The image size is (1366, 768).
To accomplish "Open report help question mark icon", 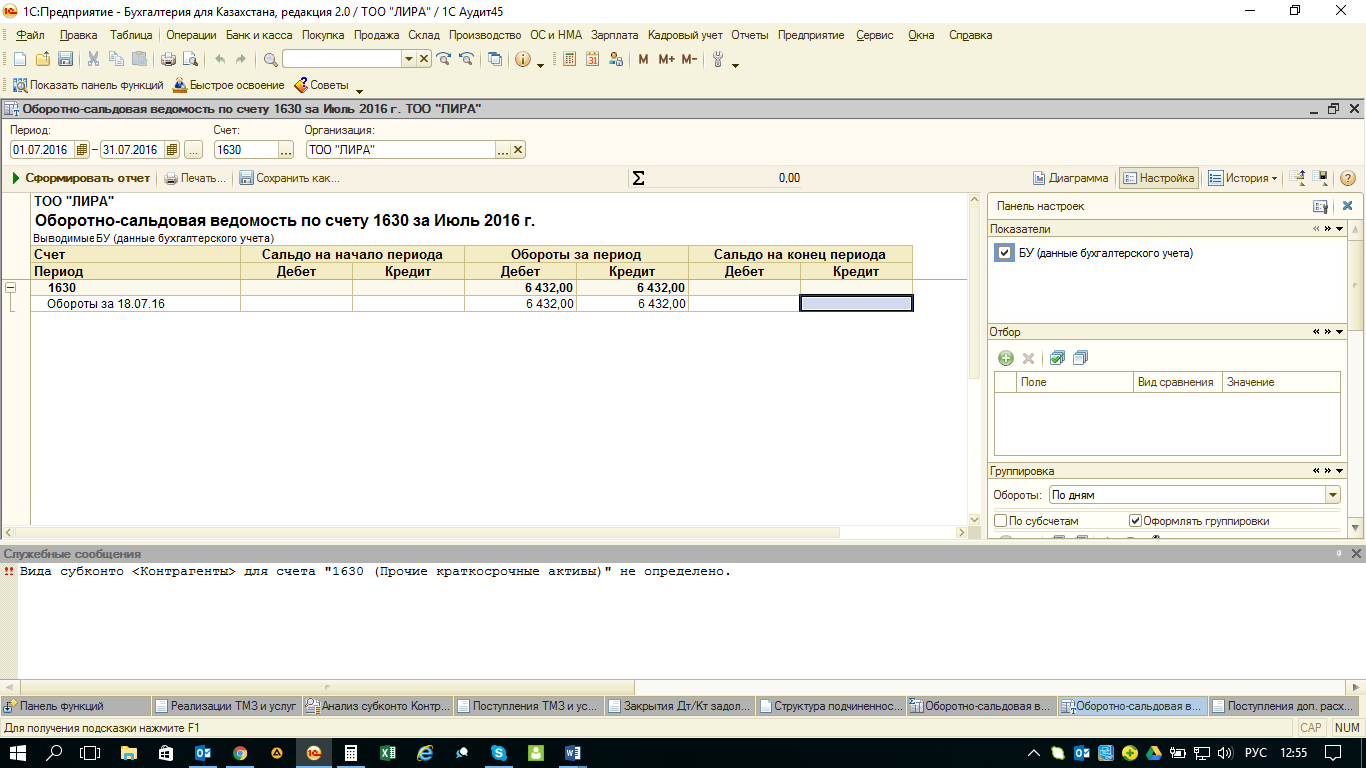I will [x=1347, y=178].
